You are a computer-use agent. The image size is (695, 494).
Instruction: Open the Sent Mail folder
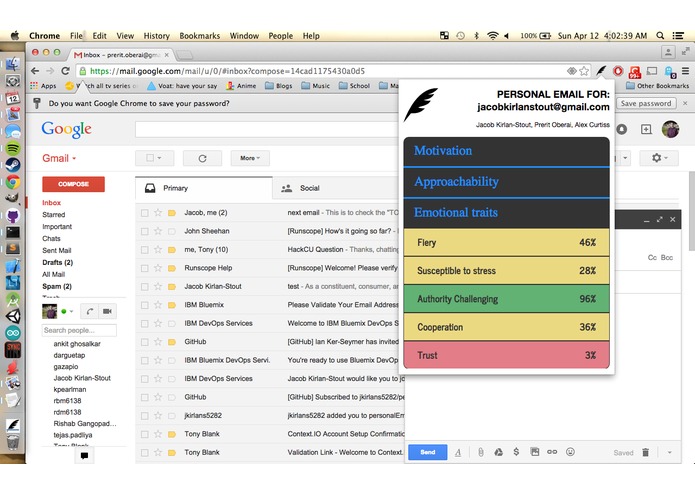(57, 250)
